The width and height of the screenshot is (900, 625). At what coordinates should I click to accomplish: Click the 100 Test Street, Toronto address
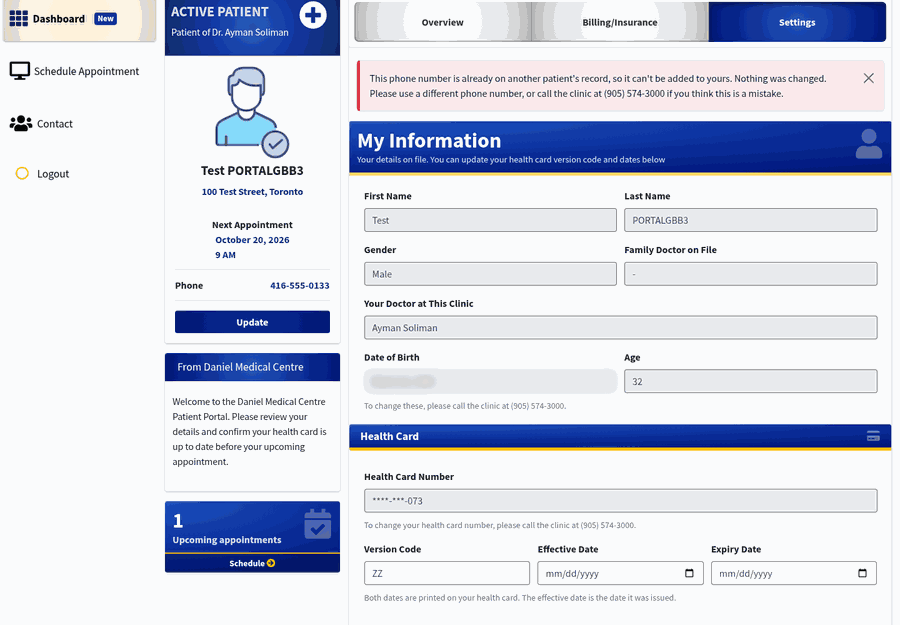coord(252,192)
